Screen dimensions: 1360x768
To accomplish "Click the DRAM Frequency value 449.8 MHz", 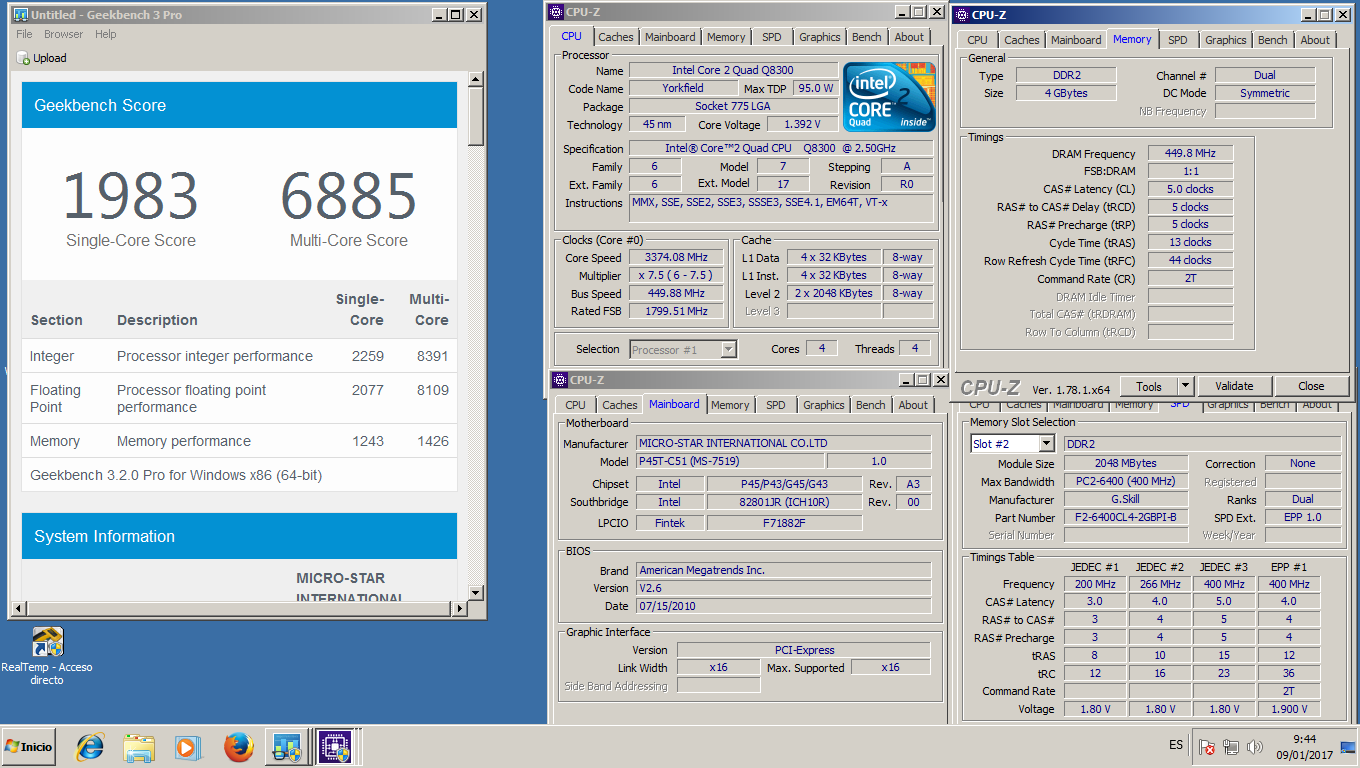I will point(1190,153).
